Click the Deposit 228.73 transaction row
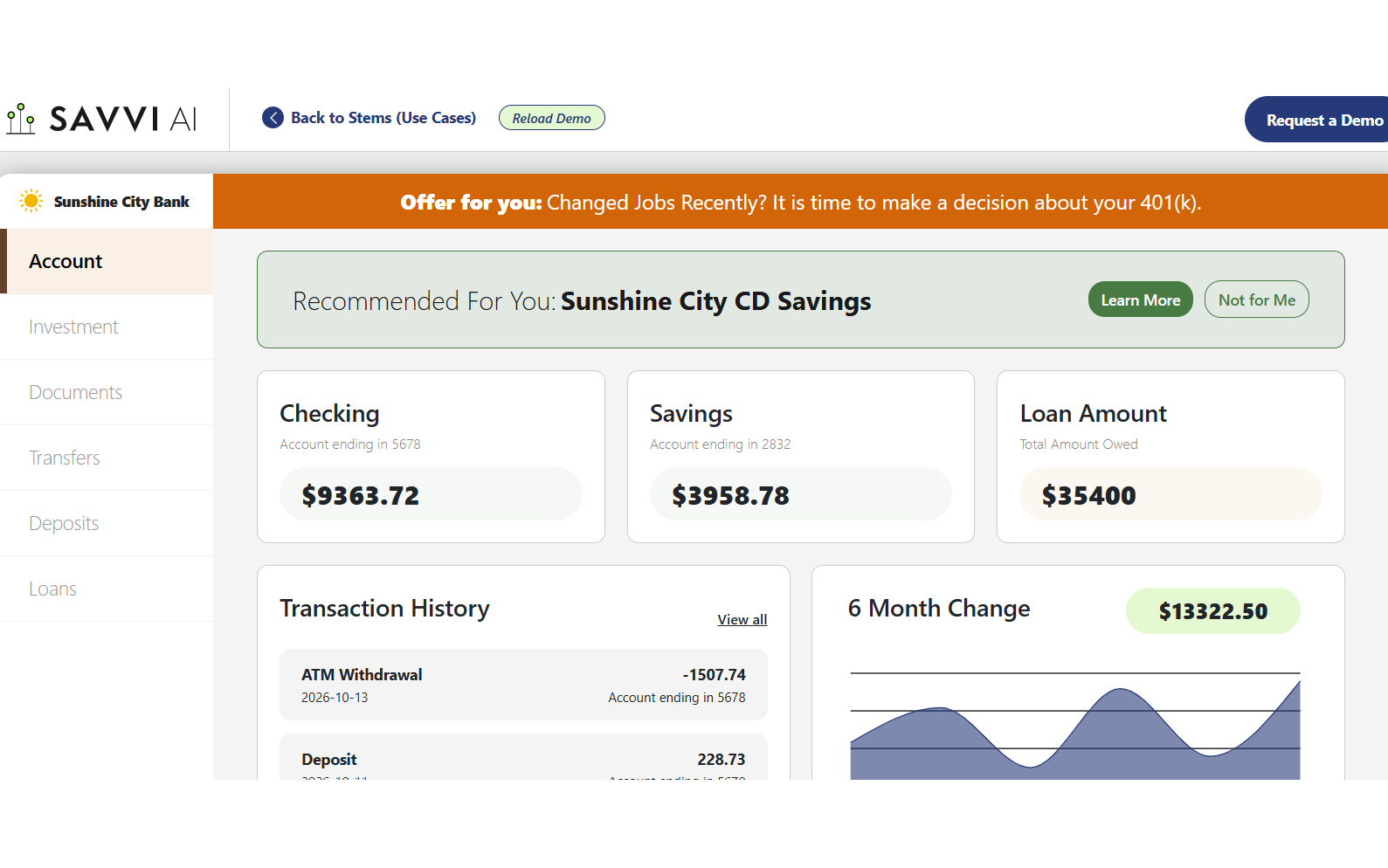 click(523, 757)
